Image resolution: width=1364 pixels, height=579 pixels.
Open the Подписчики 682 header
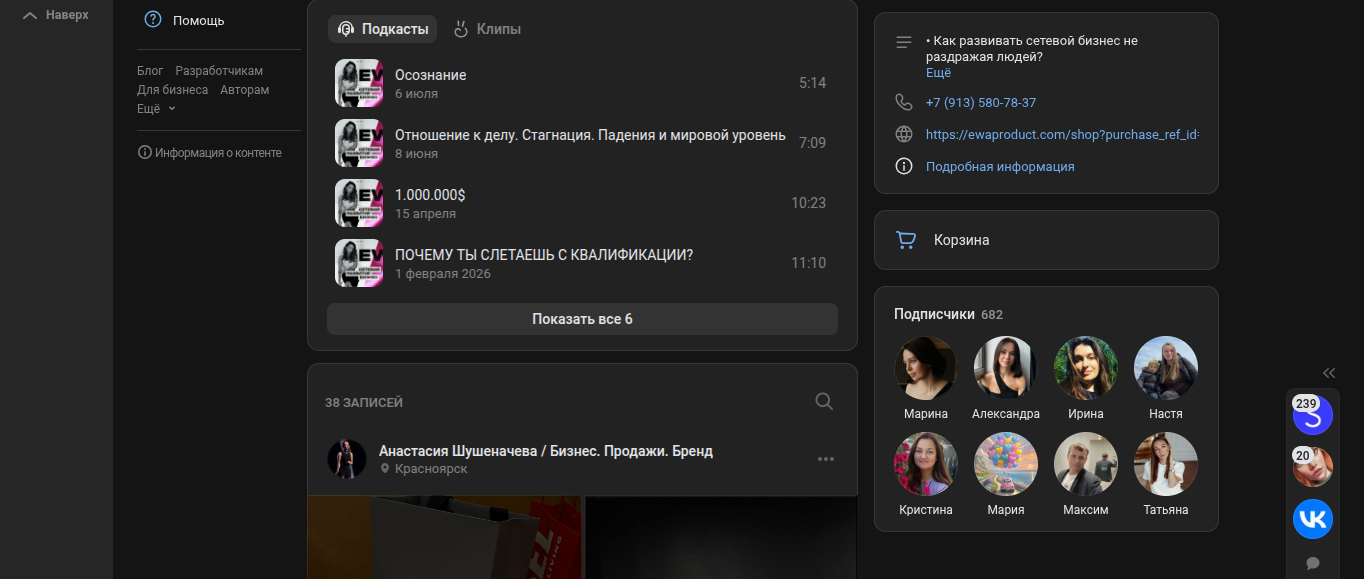coord(948,314)
